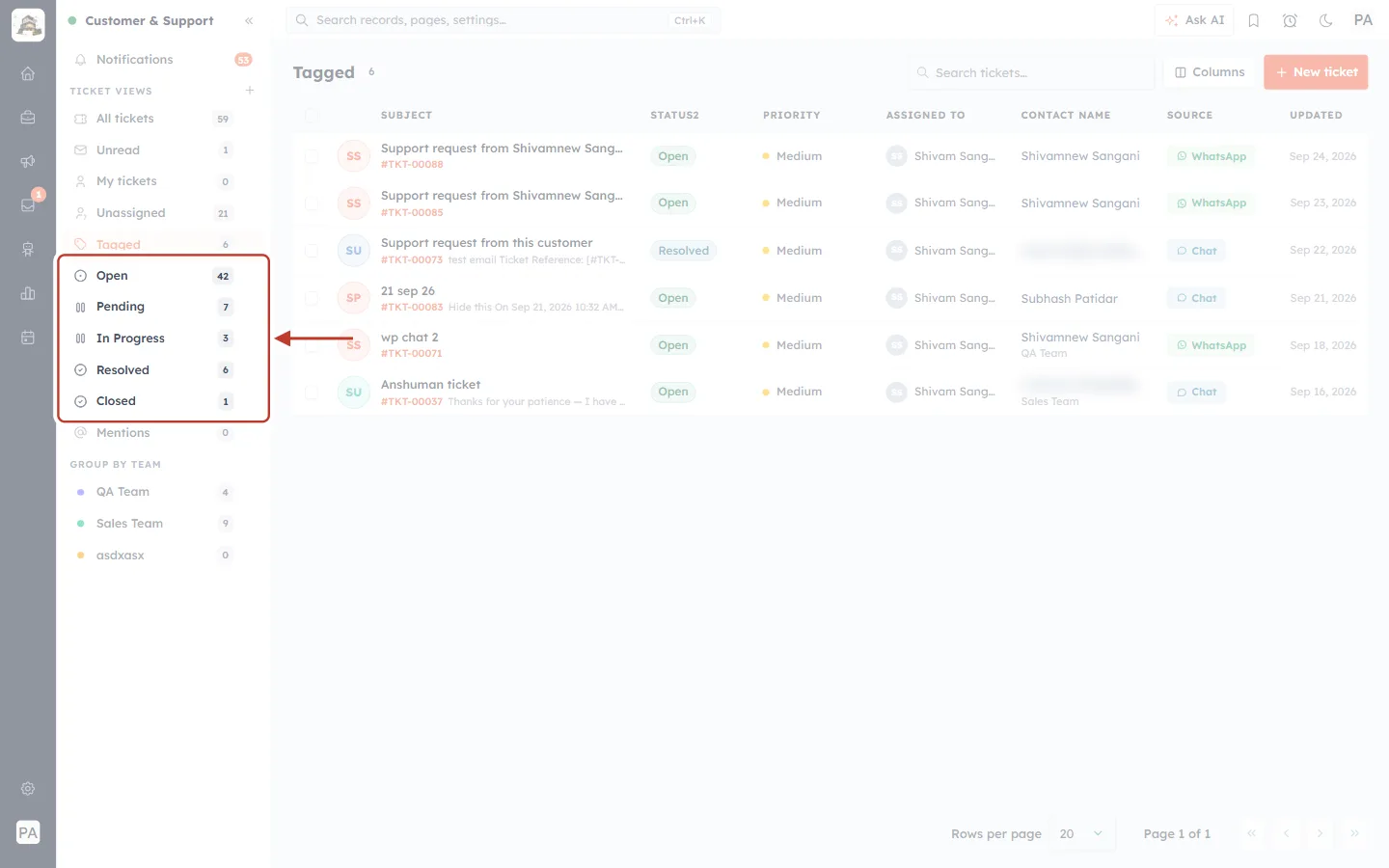Select the Resolved status view

[x=154, y=370]
